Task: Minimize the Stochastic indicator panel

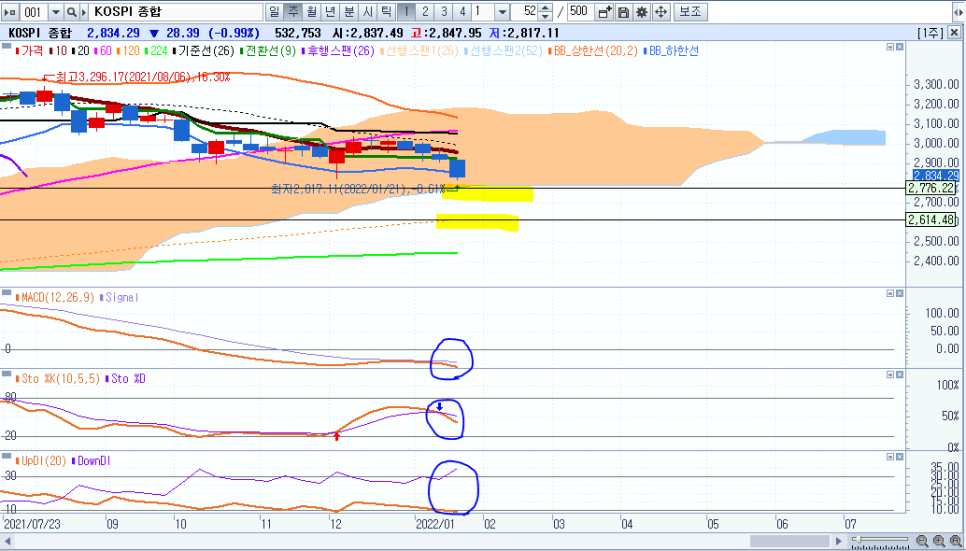Action: [890, 375]
